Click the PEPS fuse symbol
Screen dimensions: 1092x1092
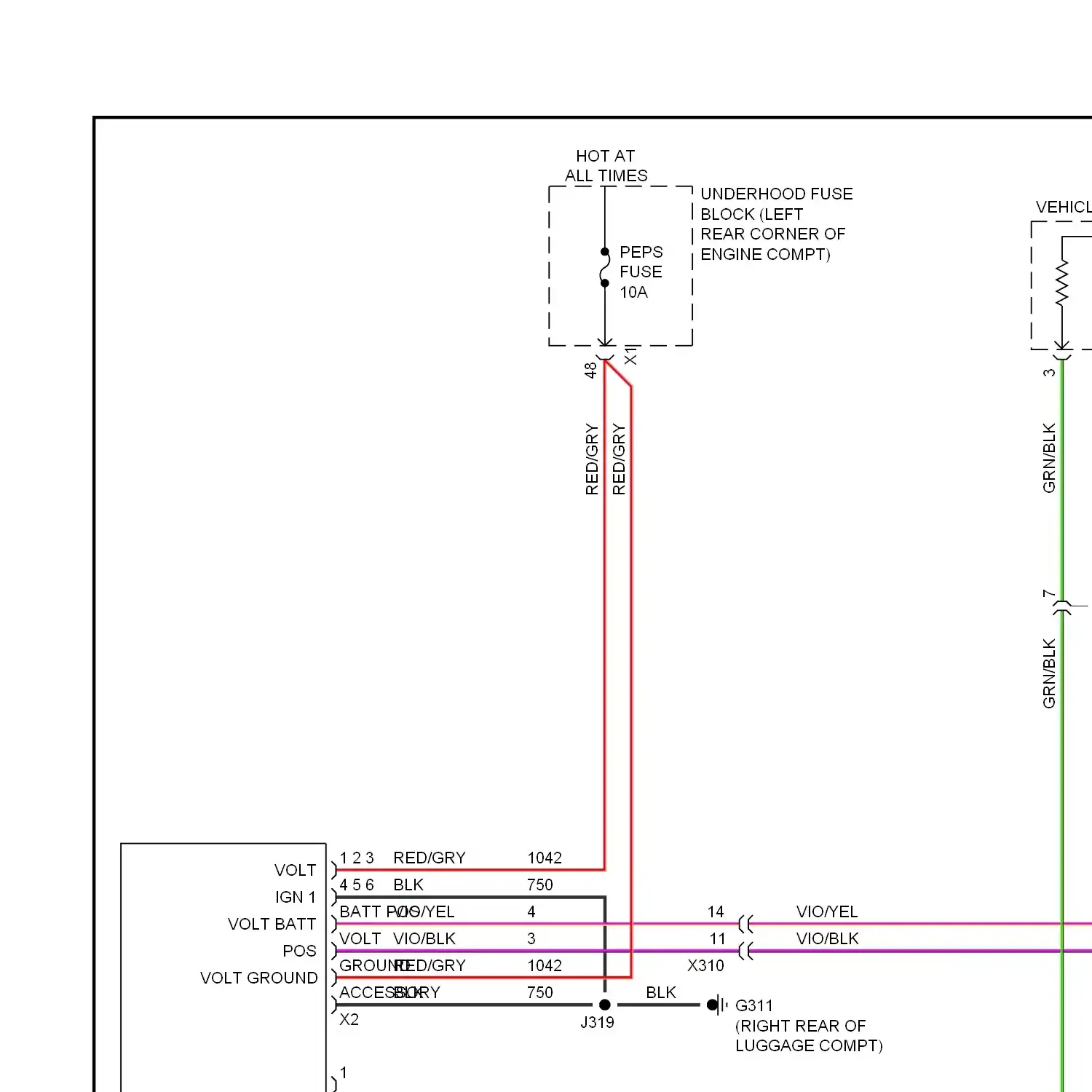pos(604,267)
